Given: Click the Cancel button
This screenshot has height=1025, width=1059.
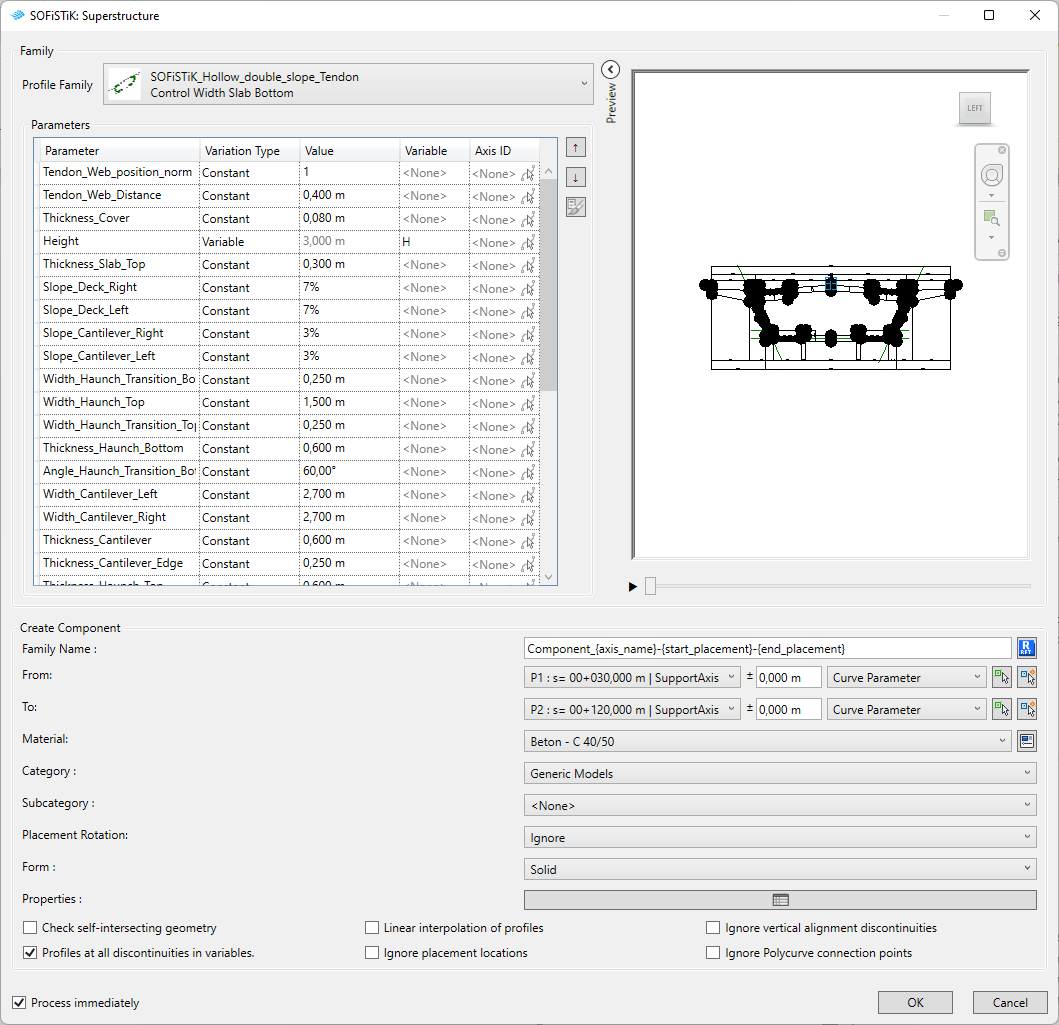Looking at the screenshot, I should point(1010,1002).
